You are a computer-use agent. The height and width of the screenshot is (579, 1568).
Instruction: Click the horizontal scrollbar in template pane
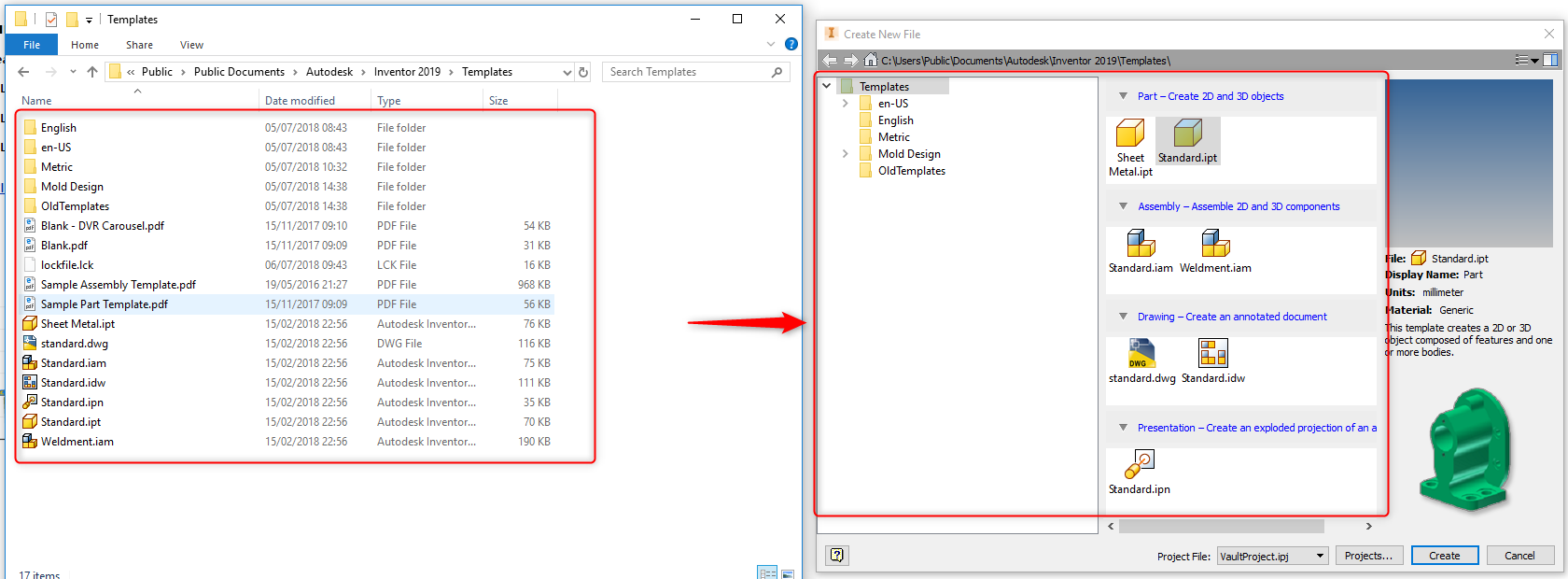(1222, 527)
